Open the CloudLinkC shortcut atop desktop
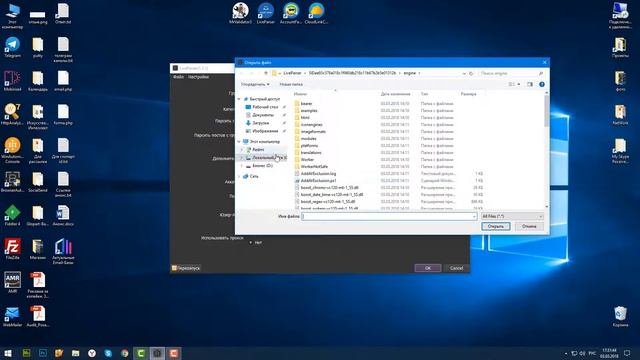640x360 pixels. [x=316, y=13]
